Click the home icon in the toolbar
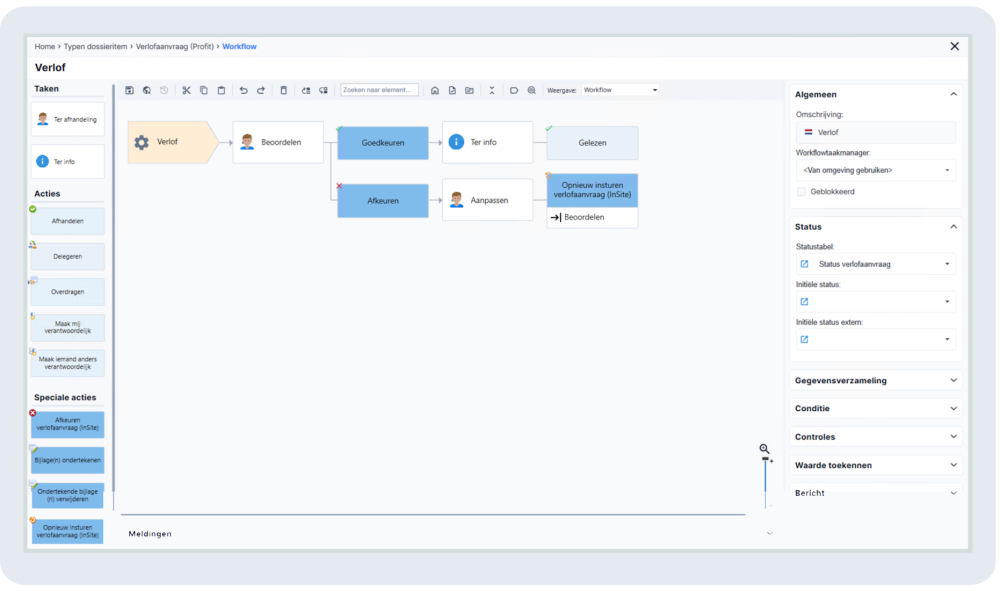Image resolution: width=1000 pixels, height=591 pixels. 435,90
